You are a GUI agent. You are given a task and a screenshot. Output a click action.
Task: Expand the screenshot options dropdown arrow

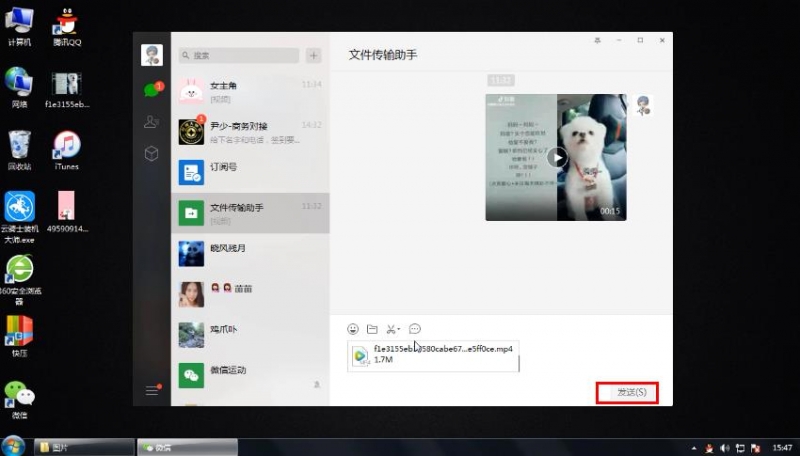[398, 329]
